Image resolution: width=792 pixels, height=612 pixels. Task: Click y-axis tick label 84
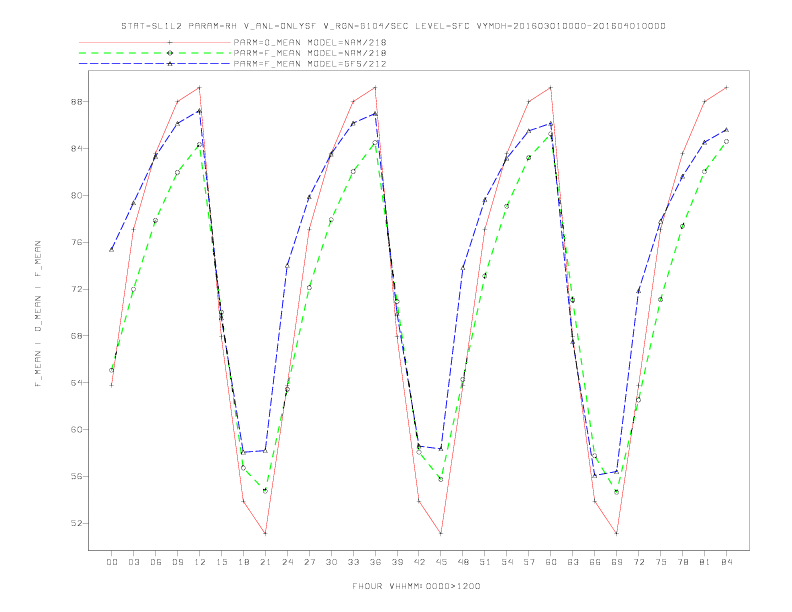[77, 148]
